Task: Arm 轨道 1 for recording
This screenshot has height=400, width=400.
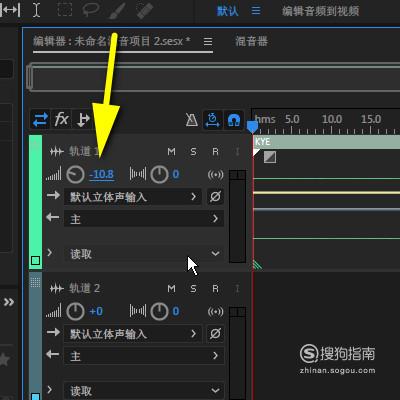Action: pos(215,152)
